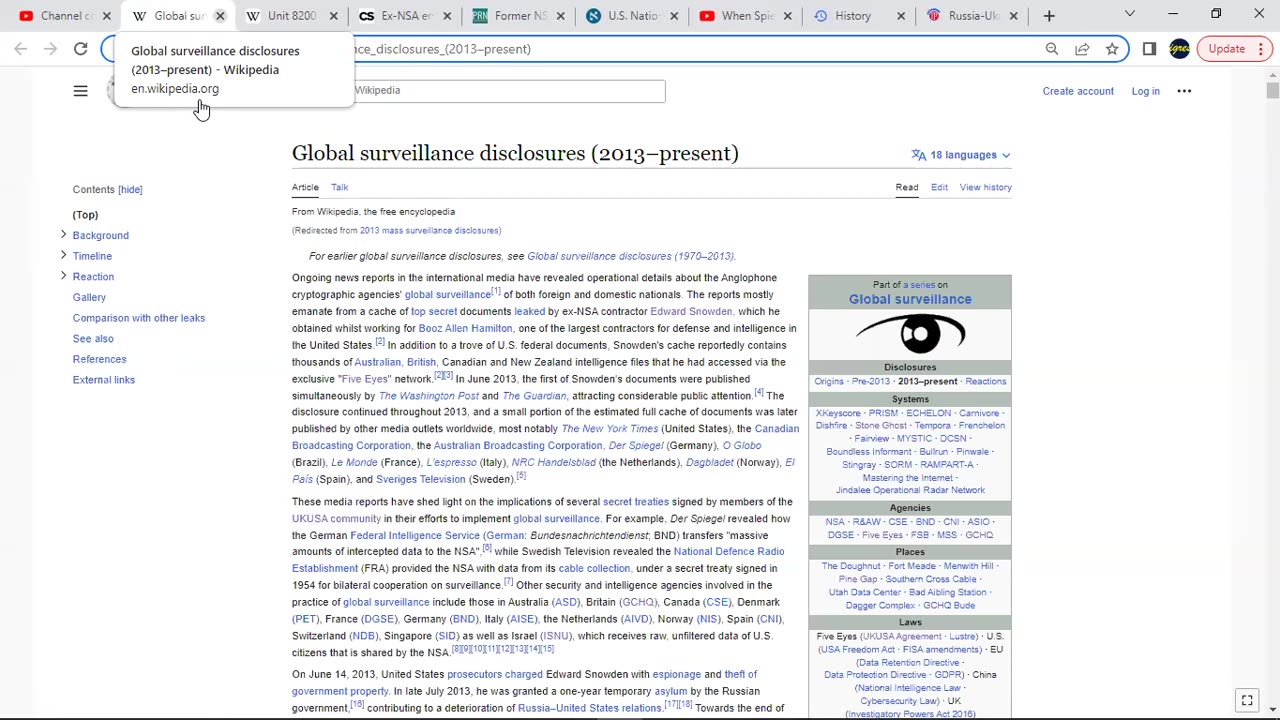Open Utah Data Center link
The width and height of the screenshot is (1280, 720).
pyautogui.click(x=864, y=592)
